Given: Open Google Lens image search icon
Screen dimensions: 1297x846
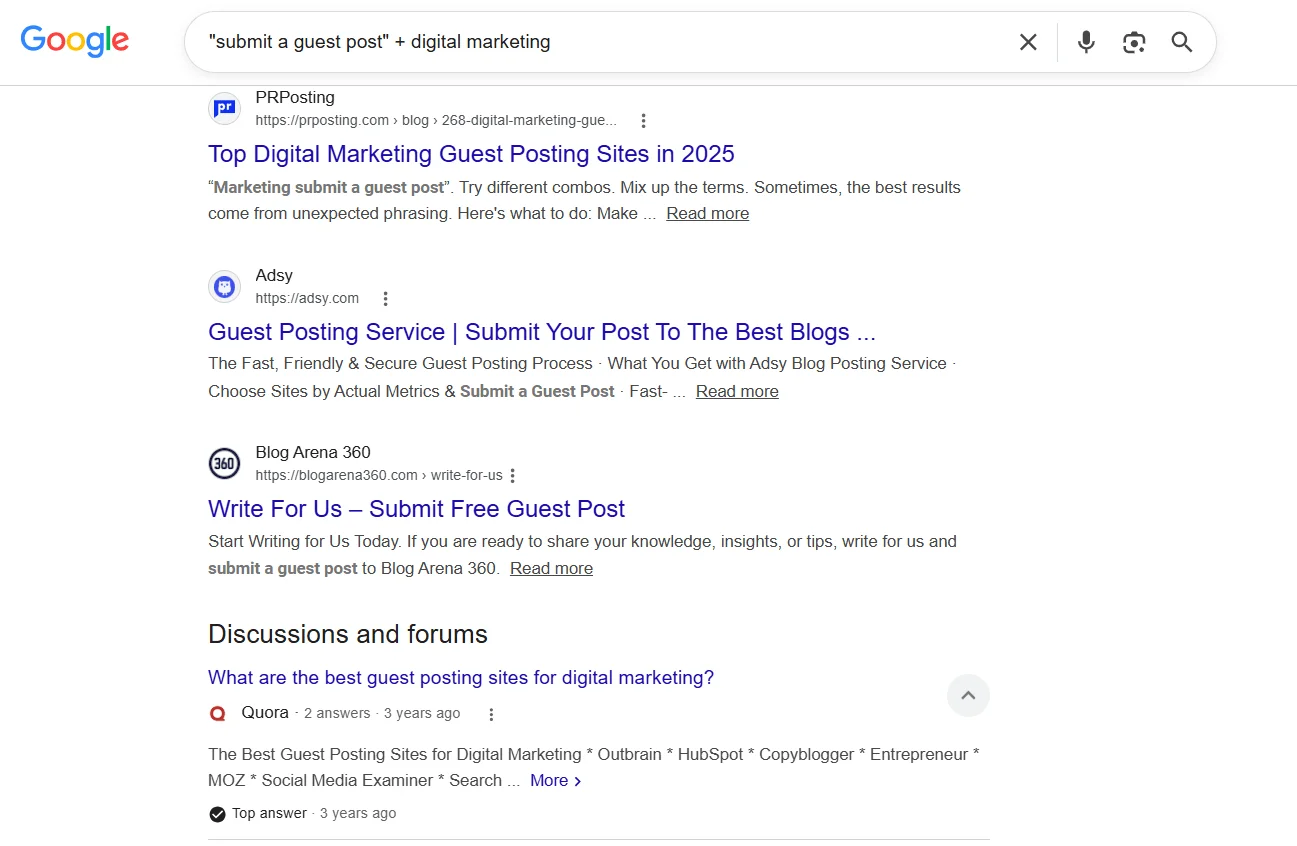Looking at the screenshot, I should (1134, 42).
